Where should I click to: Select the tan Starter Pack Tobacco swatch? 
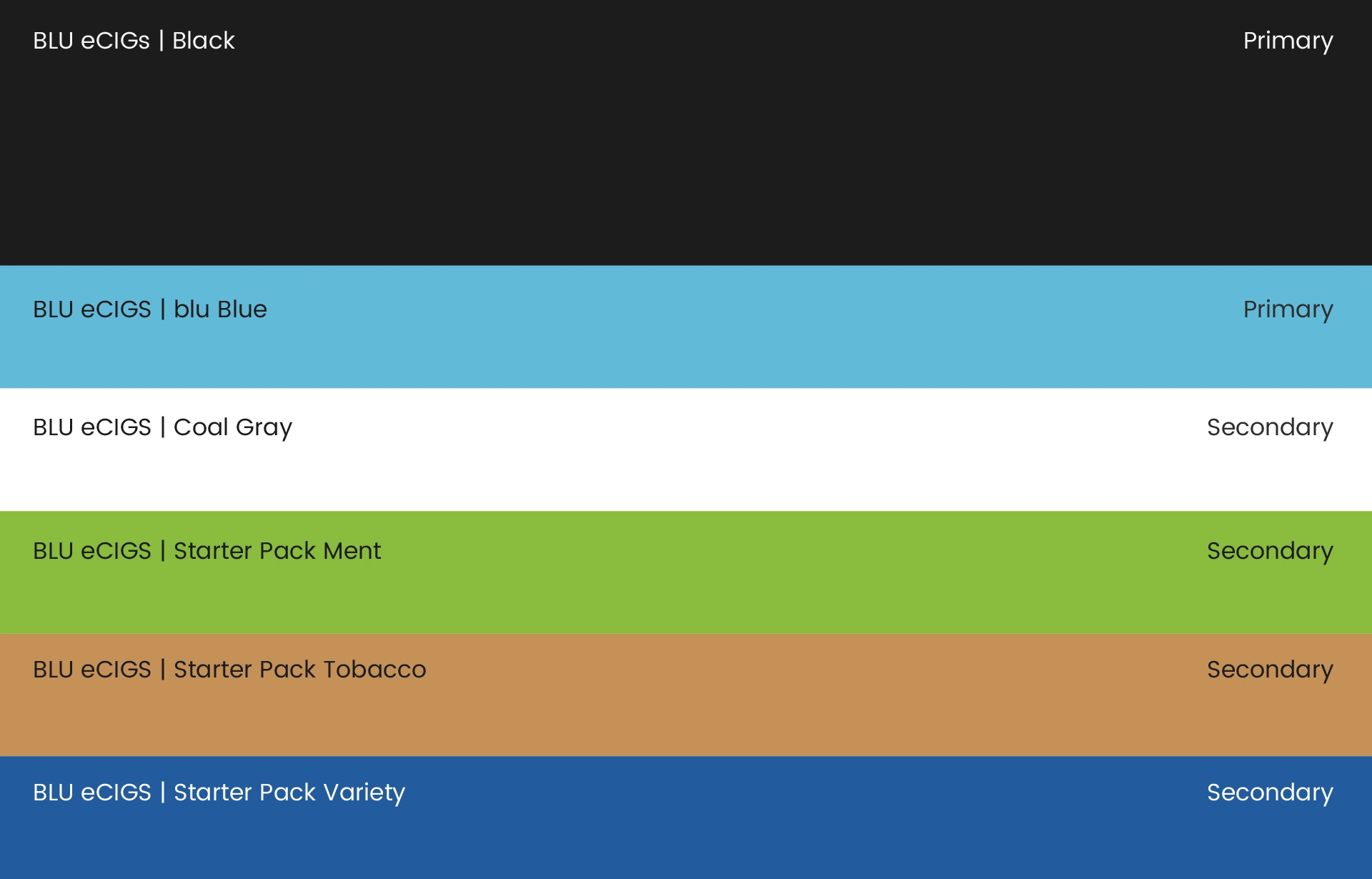686,715
